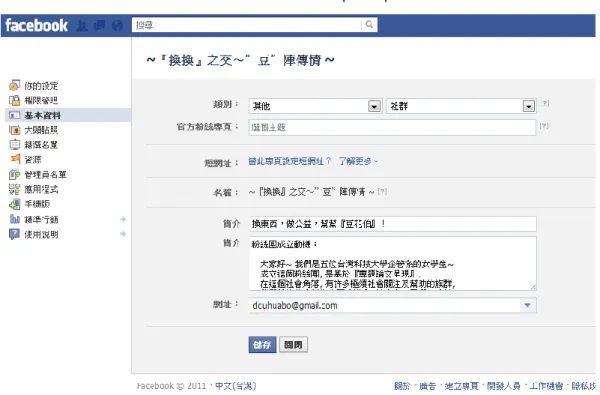Click the search magnifier button
Screen dimensions: 600x395
pos(369,25)
